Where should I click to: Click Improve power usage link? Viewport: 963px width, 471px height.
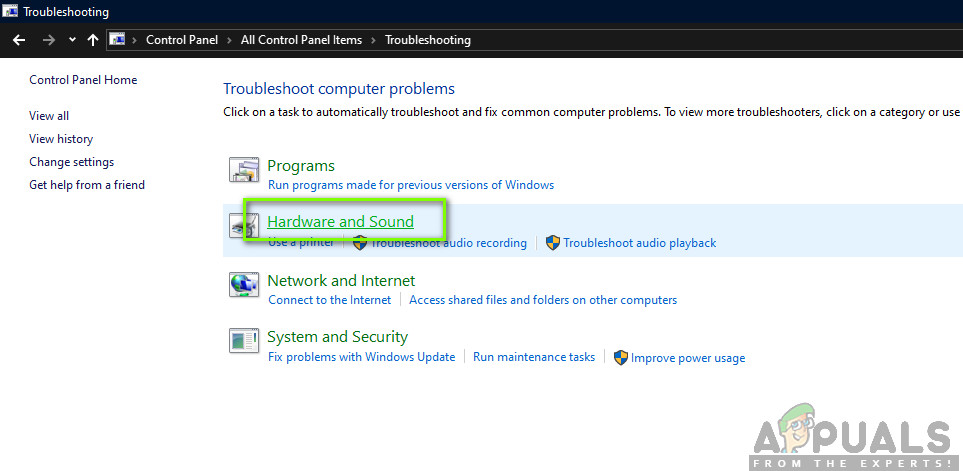click(687, 358)
